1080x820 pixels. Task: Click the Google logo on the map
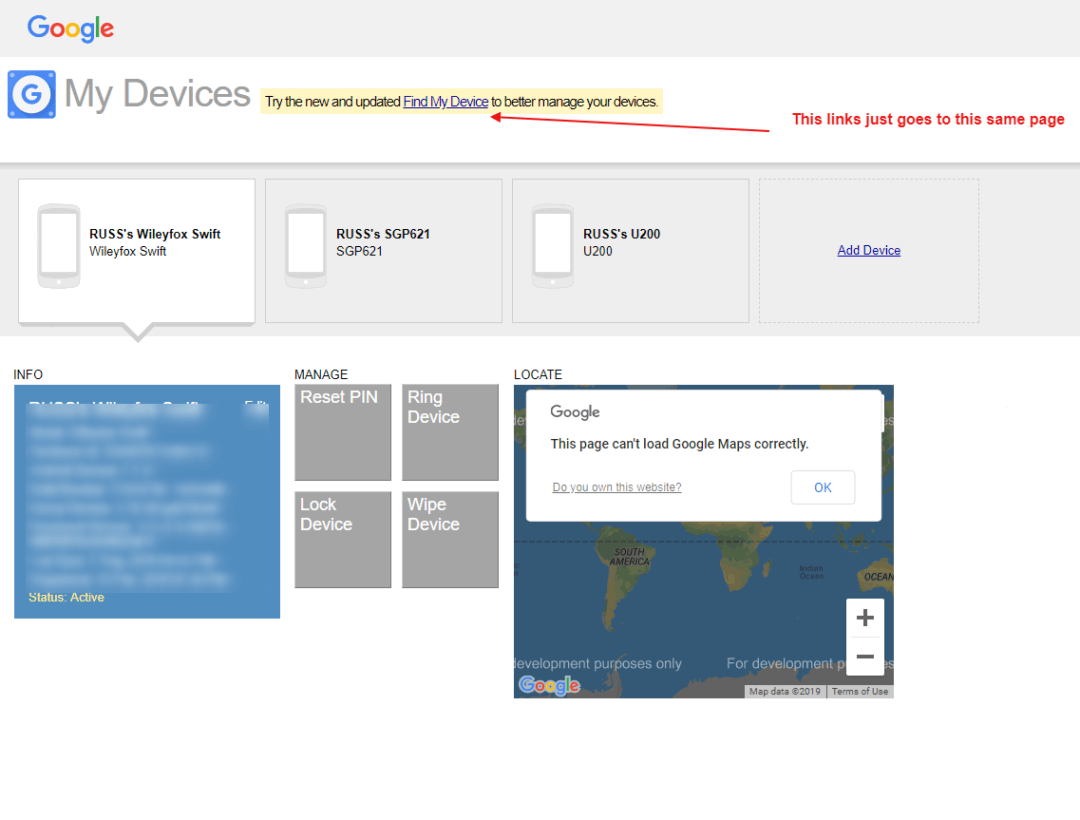click(x=548, y=685)
